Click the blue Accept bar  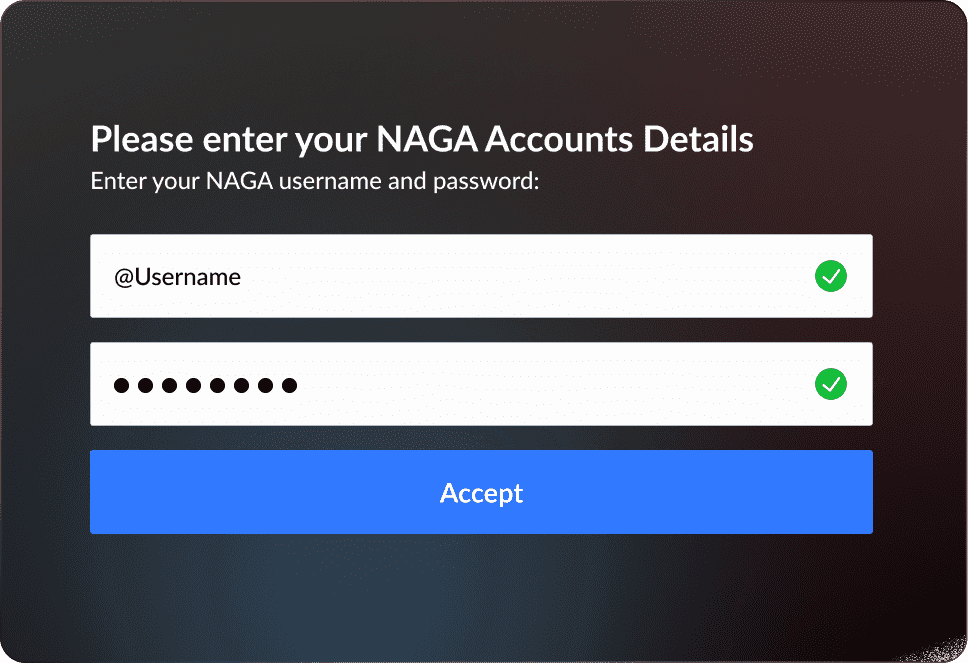(481, 492)
